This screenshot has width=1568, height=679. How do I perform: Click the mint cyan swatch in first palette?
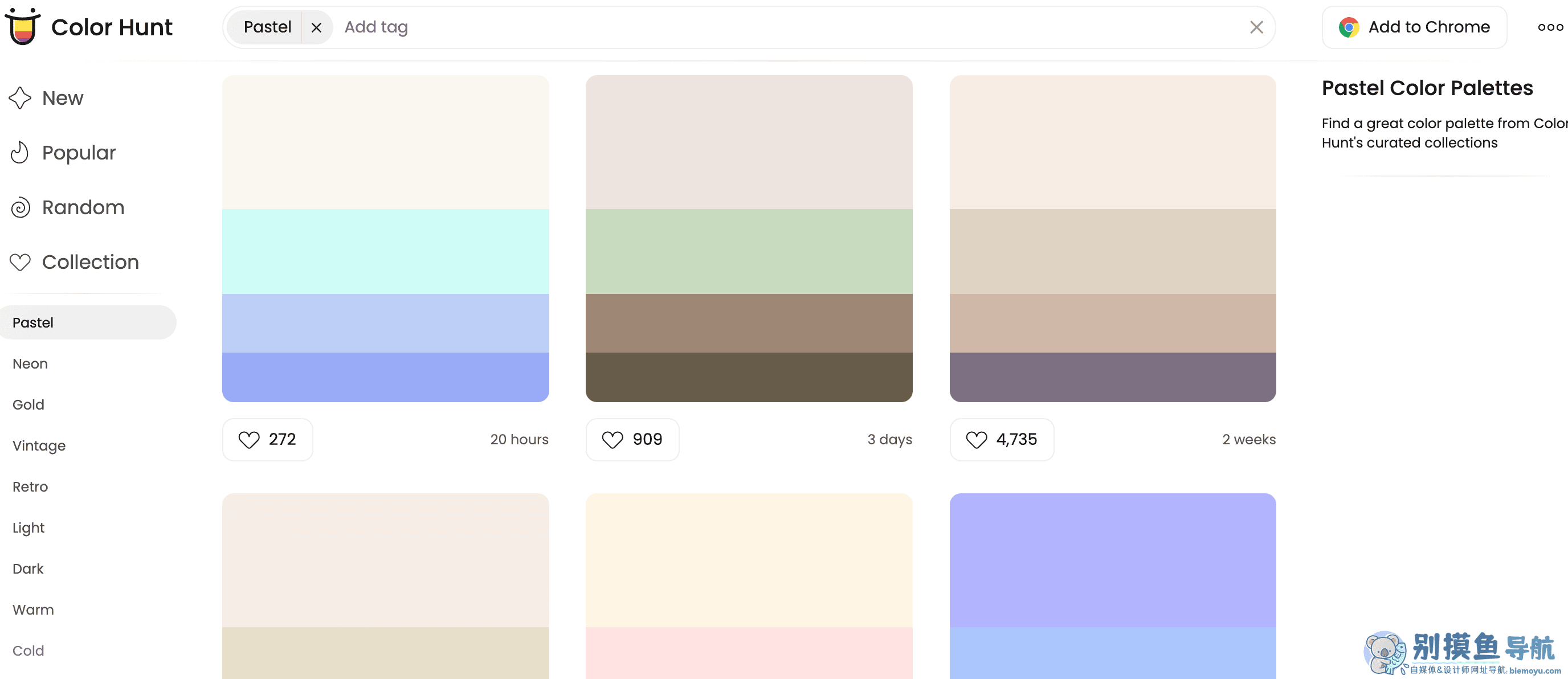(385, 251)
